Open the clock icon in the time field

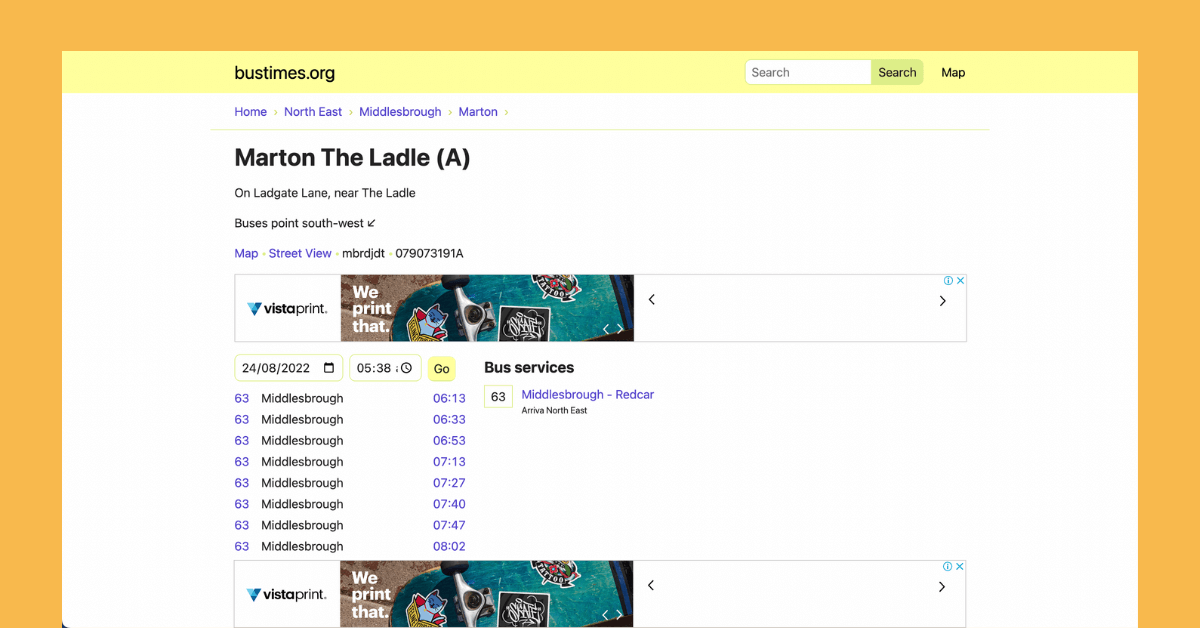(x=407, y=367)
